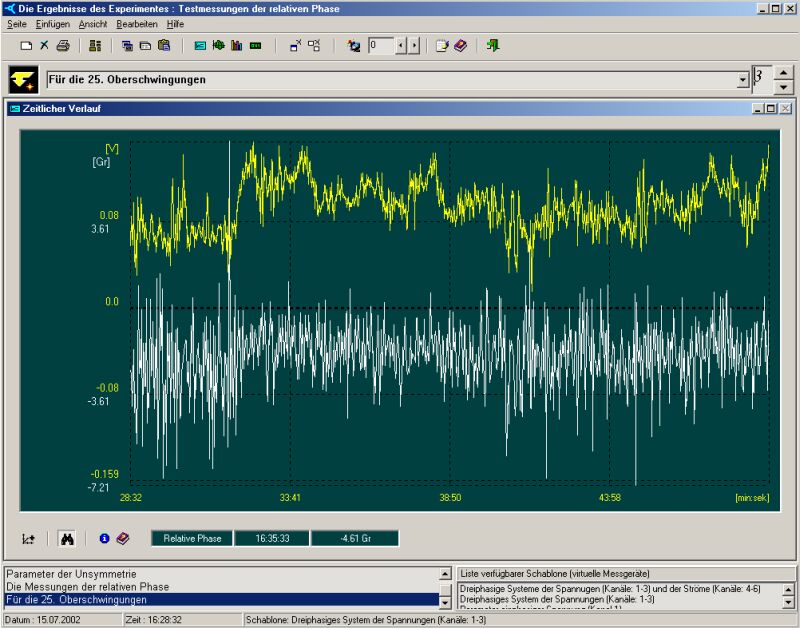Expand the 'Für die 25. Oberschwingungen' dropdown

742,80
